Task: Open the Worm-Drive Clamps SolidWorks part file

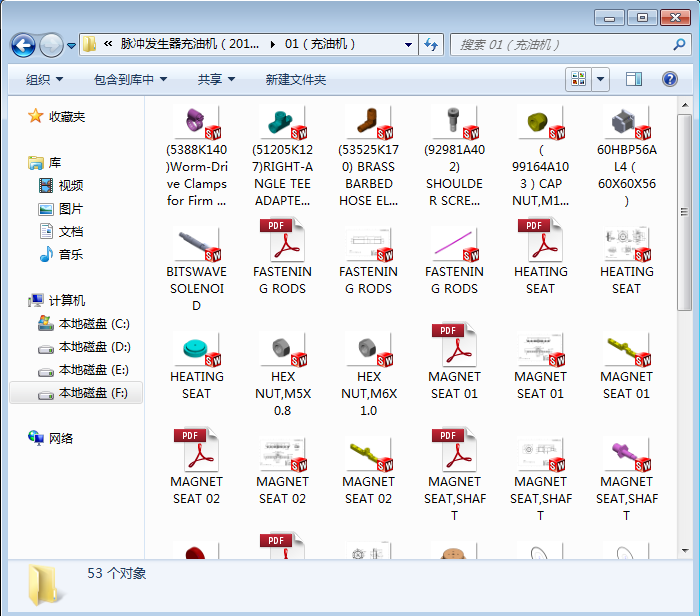Action: click(196, 124)
